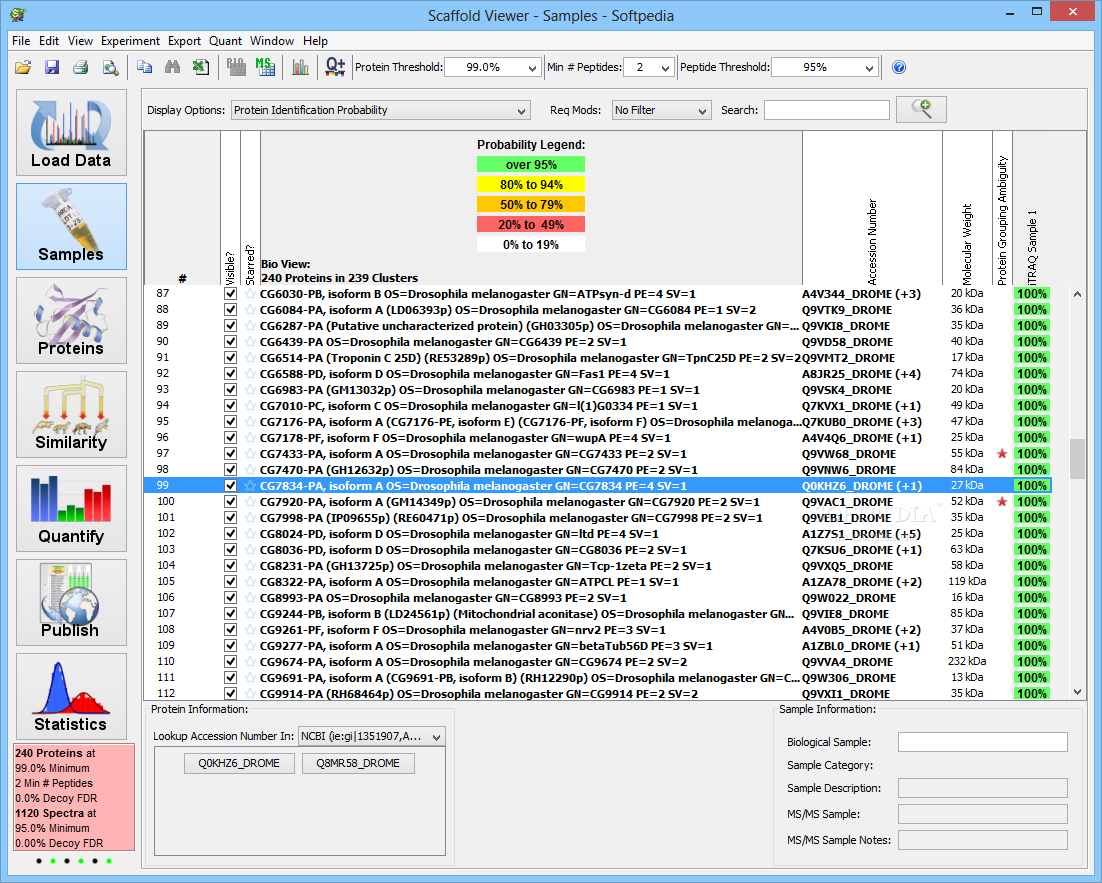Screen dimensions: 1102x883
Task: Toggle Visible checkbox for row 93 CG6983-PA
Action: point(230,389)
